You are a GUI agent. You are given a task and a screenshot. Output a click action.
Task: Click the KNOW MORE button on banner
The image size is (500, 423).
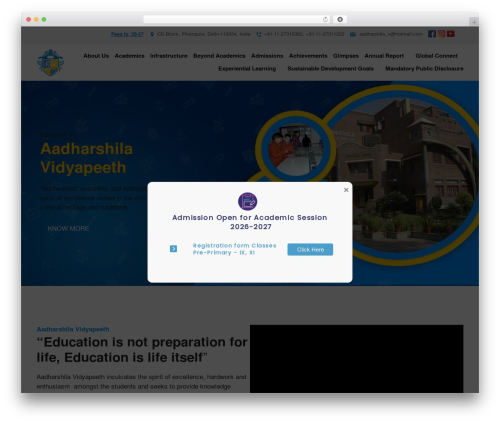point(68,228)
